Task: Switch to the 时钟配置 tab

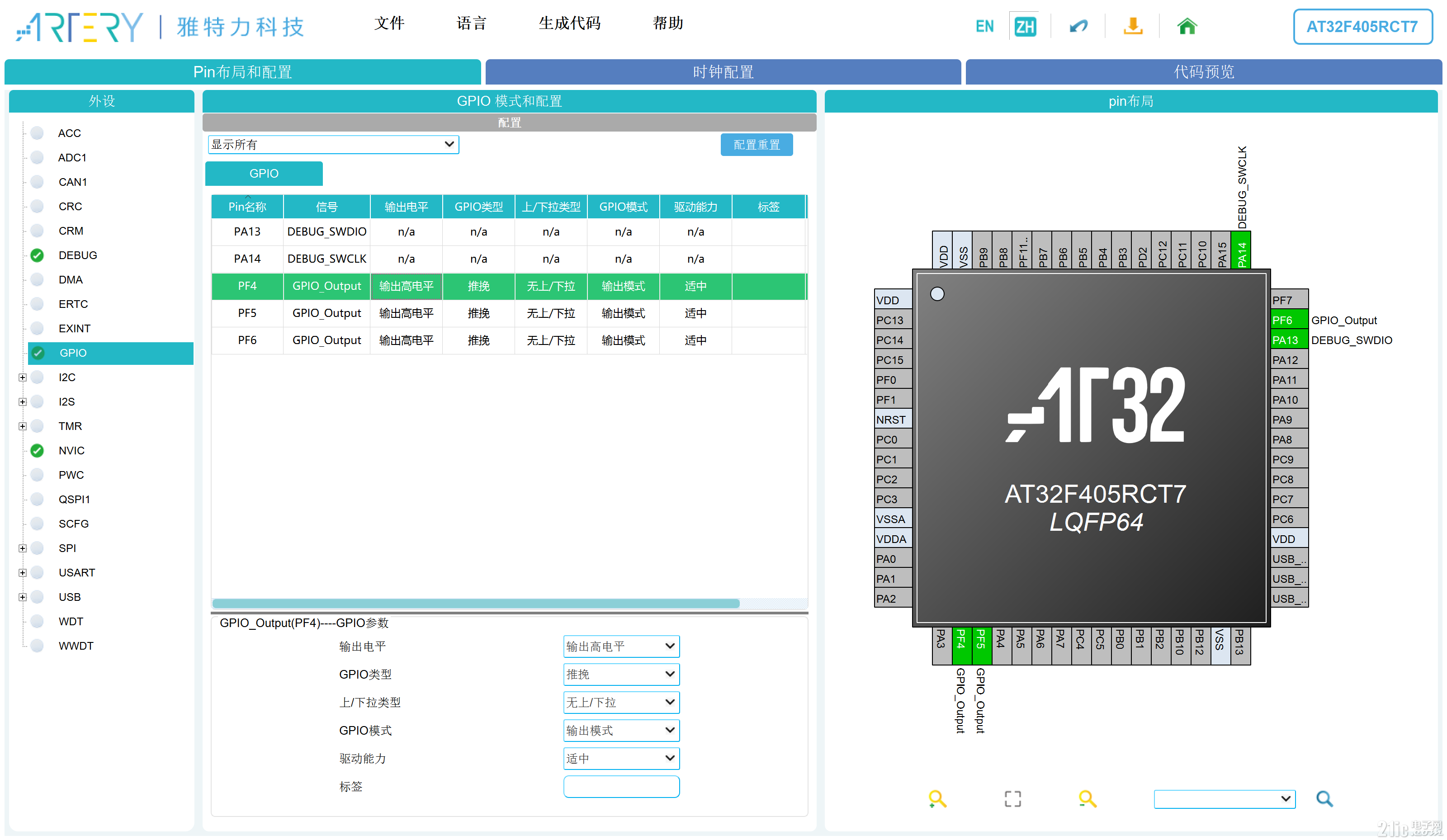Action: coord(723,72)
